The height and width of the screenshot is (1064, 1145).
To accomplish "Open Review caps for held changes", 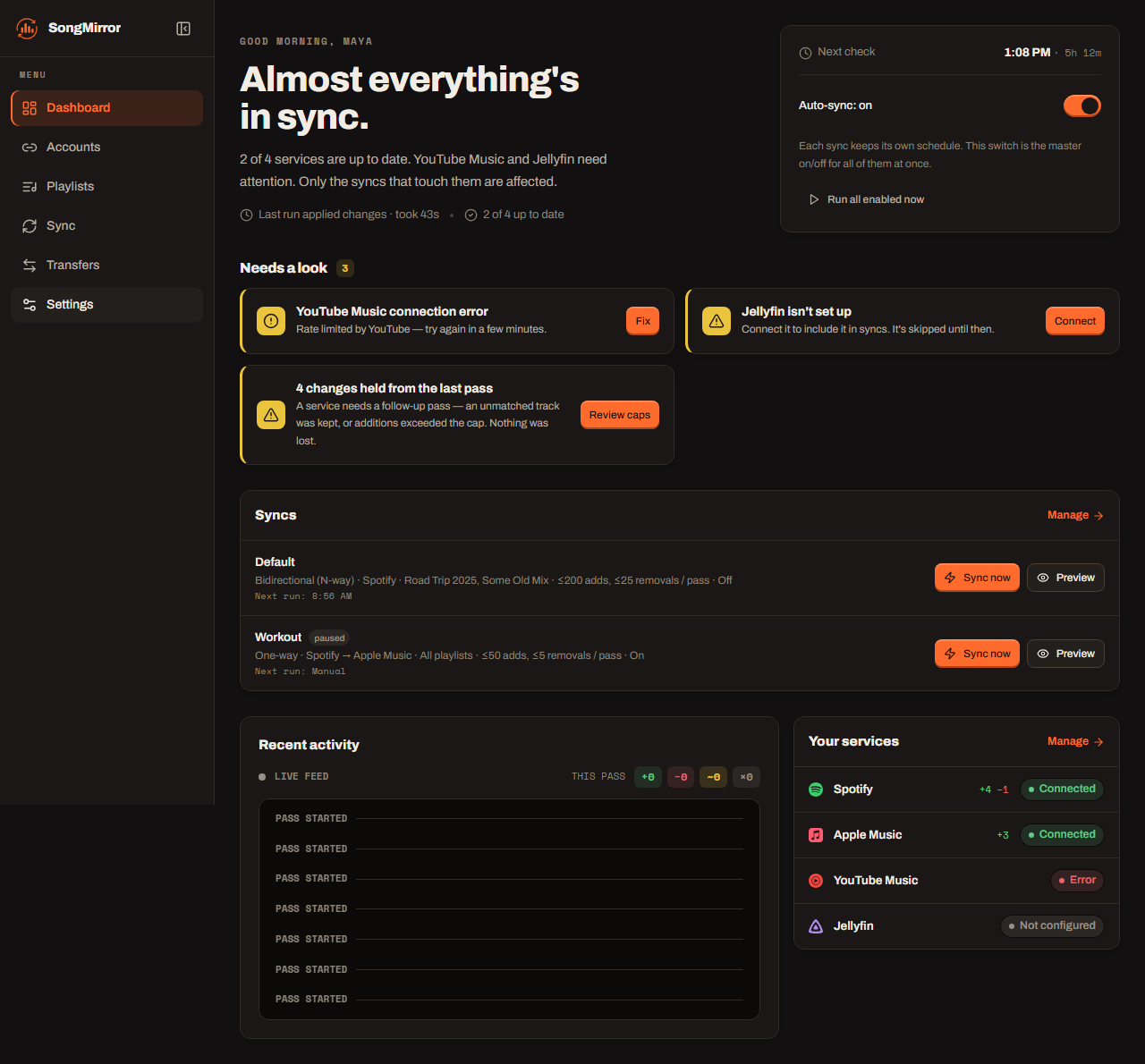I will (x=620, y=415).
